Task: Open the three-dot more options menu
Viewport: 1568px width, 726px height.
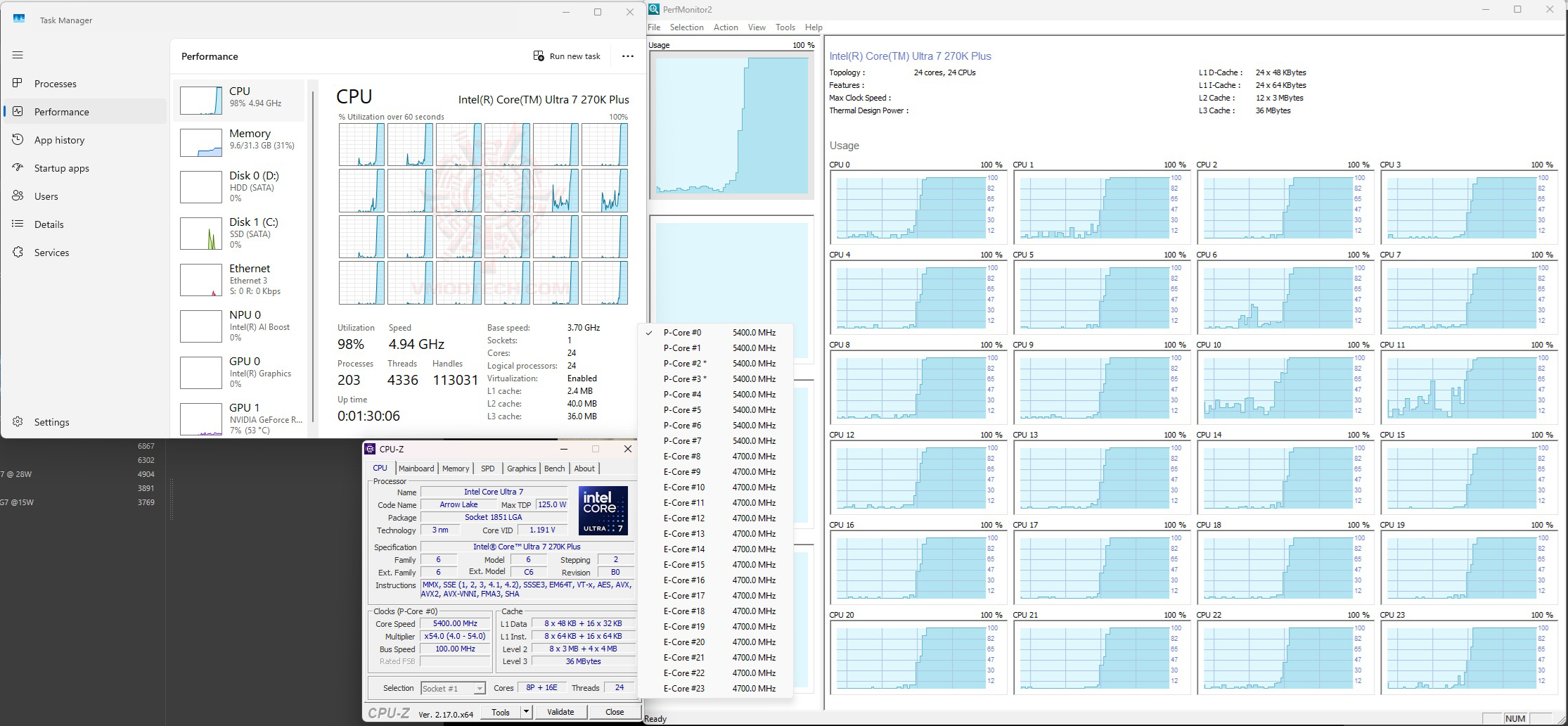Action: click(x=628, y=56)
